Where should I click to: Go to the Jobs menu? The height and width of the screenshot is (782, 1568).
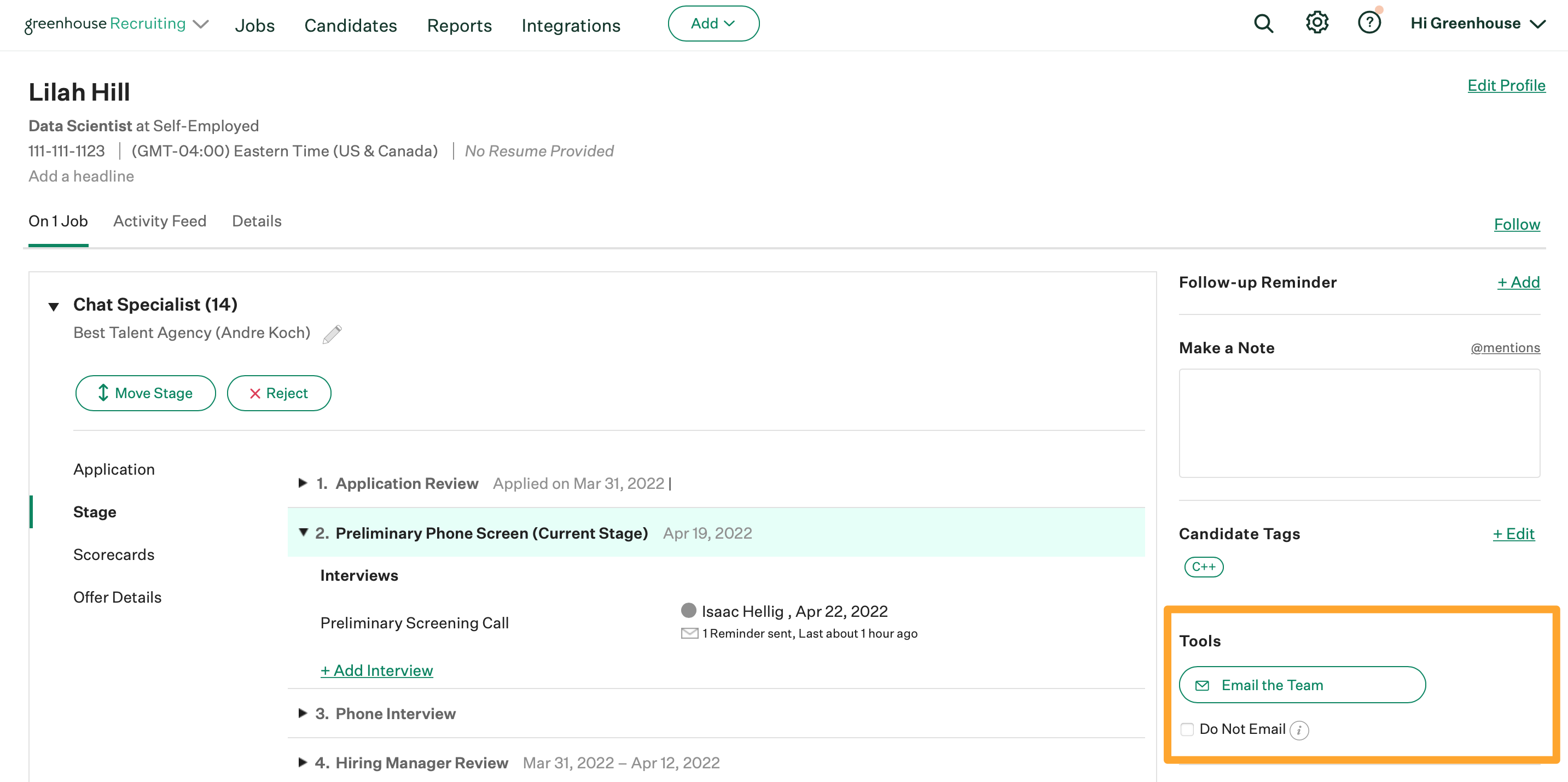pyautogui.click(x=254, y=26)
